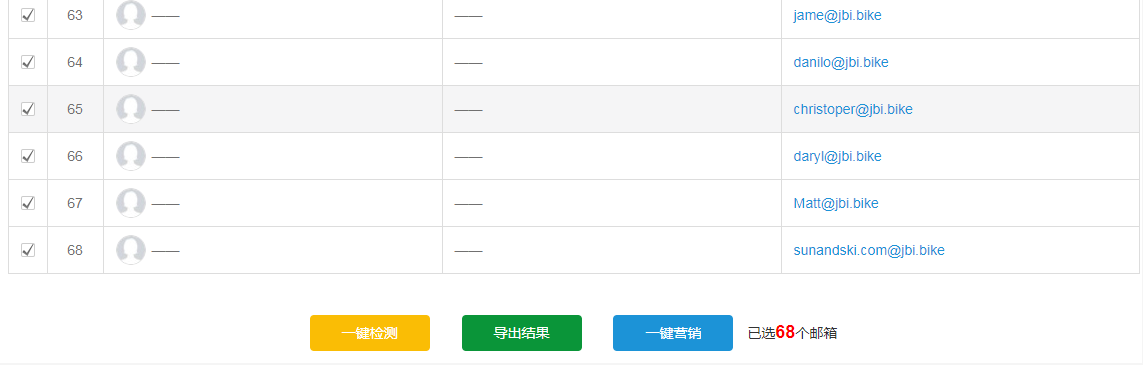This screenshot has height=365, width=1143.
Task: Open the jame@jbi.bike email link
Action: click(x=838, y=15)
